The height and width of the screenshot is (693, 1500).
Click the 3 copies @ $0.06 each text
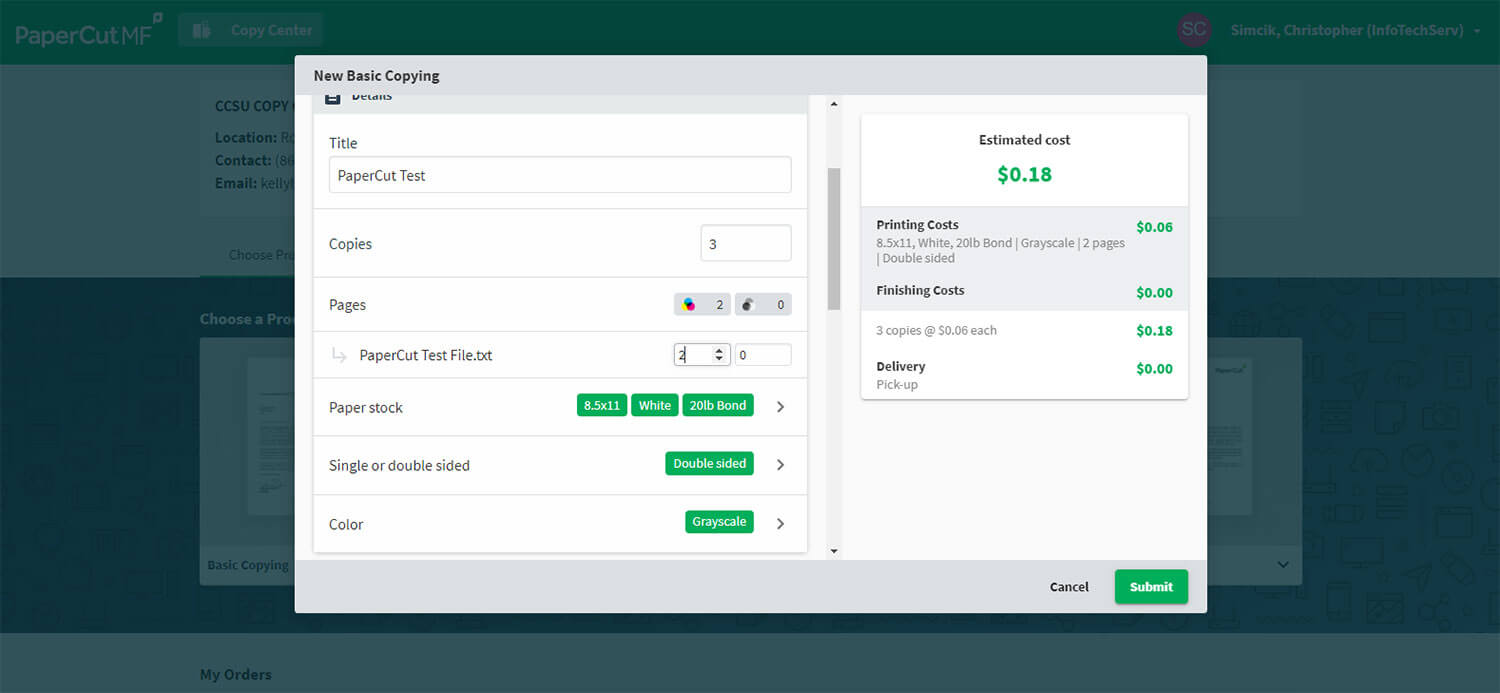coord(936,330)
